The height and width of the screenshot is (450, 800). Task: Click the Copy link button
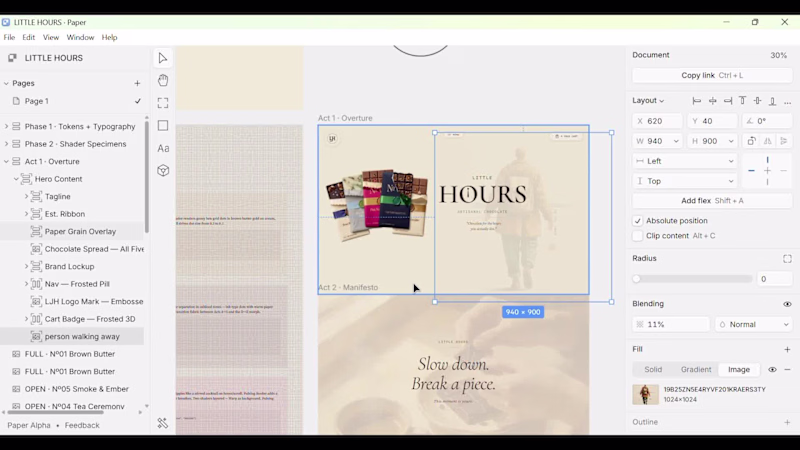point(712,76)
